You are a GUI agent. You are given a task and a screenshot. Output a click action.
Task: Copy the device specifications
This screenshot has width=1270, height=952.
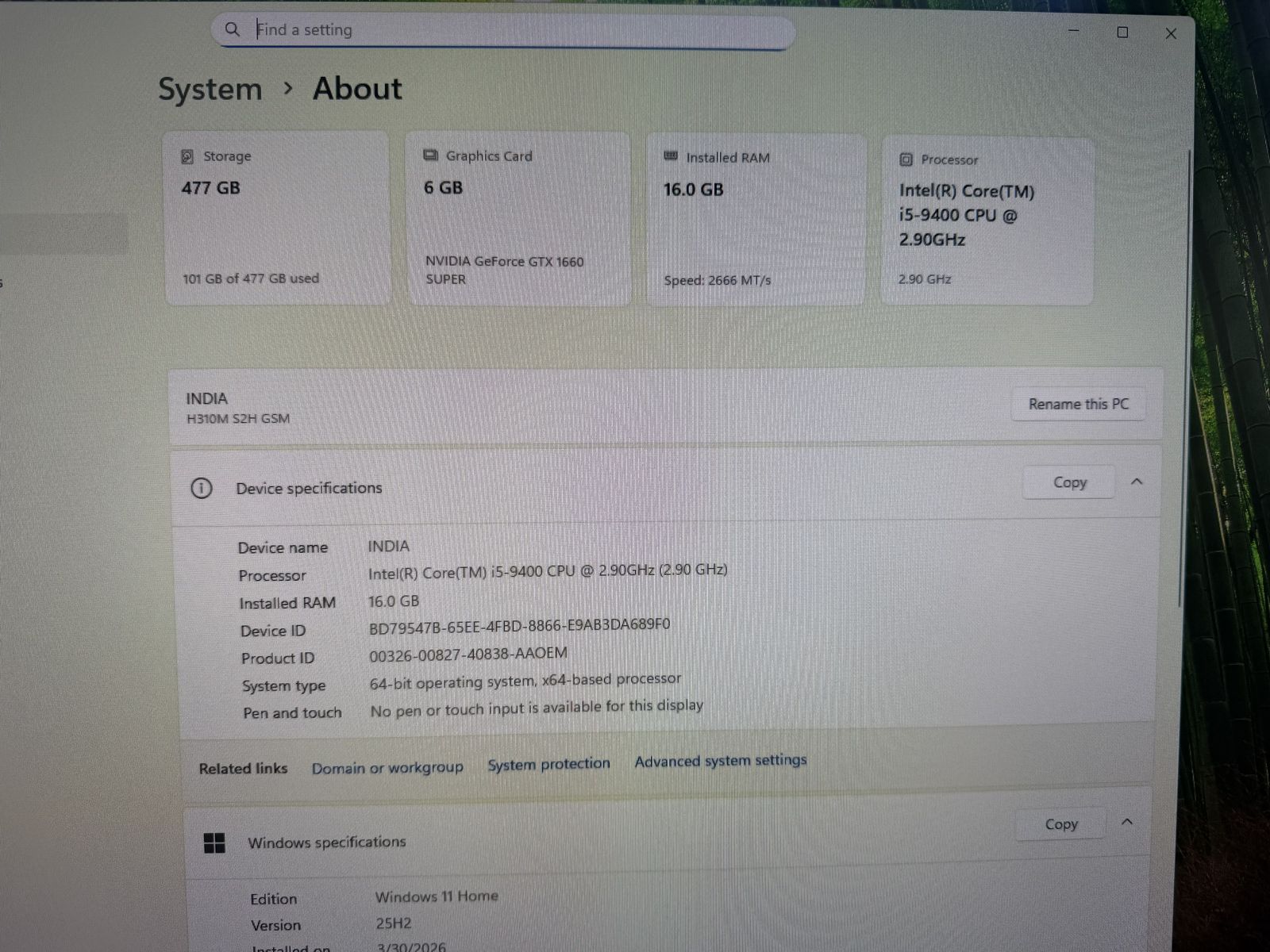[1069, 482]
